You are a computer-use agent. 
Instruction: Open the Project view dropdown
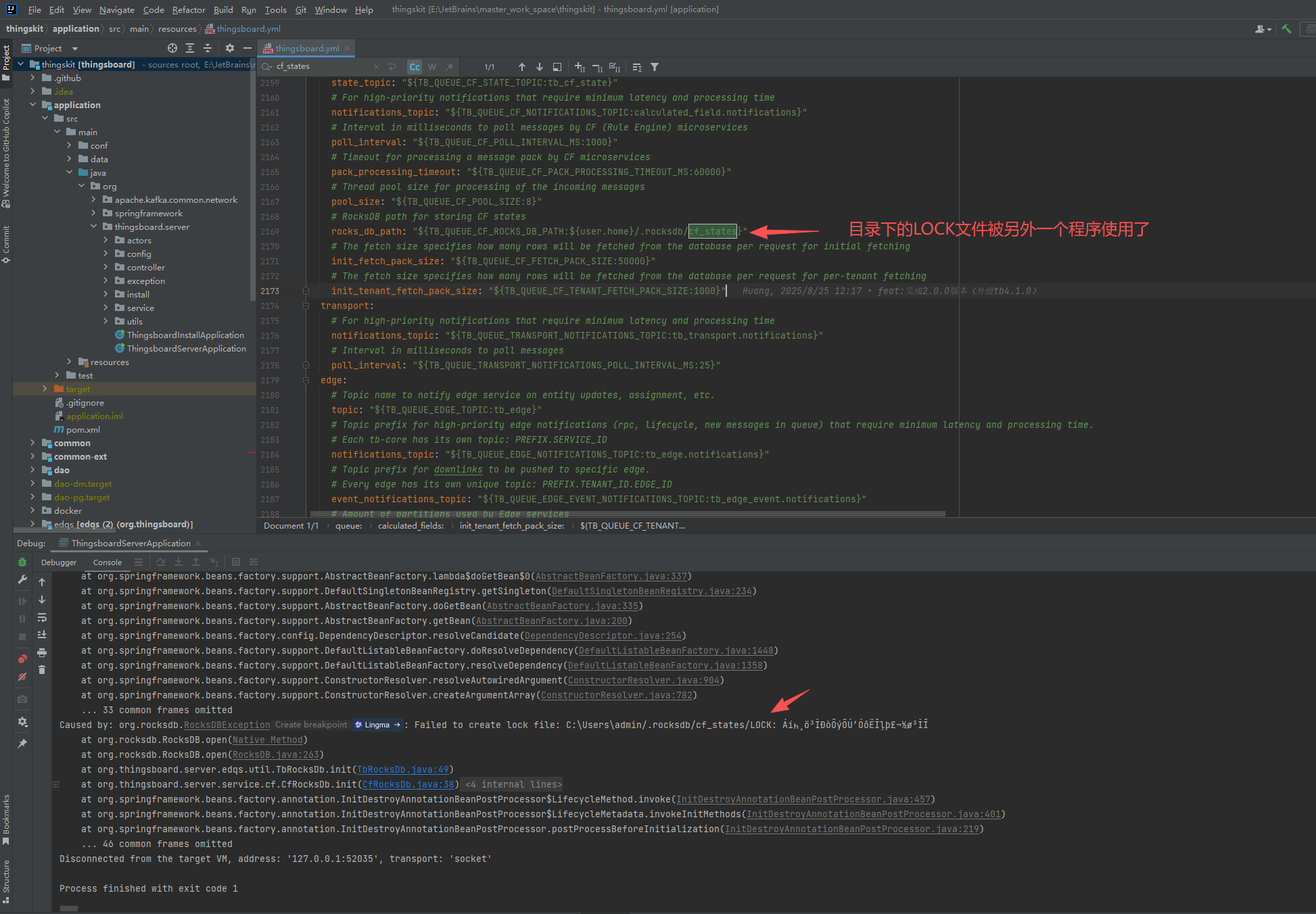point(75,49)
